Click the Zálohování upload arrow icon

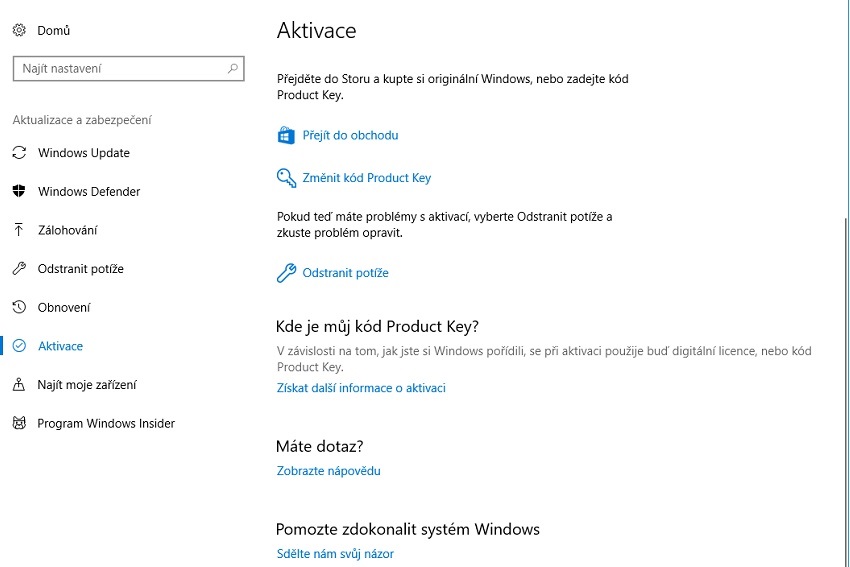(18, 230)
